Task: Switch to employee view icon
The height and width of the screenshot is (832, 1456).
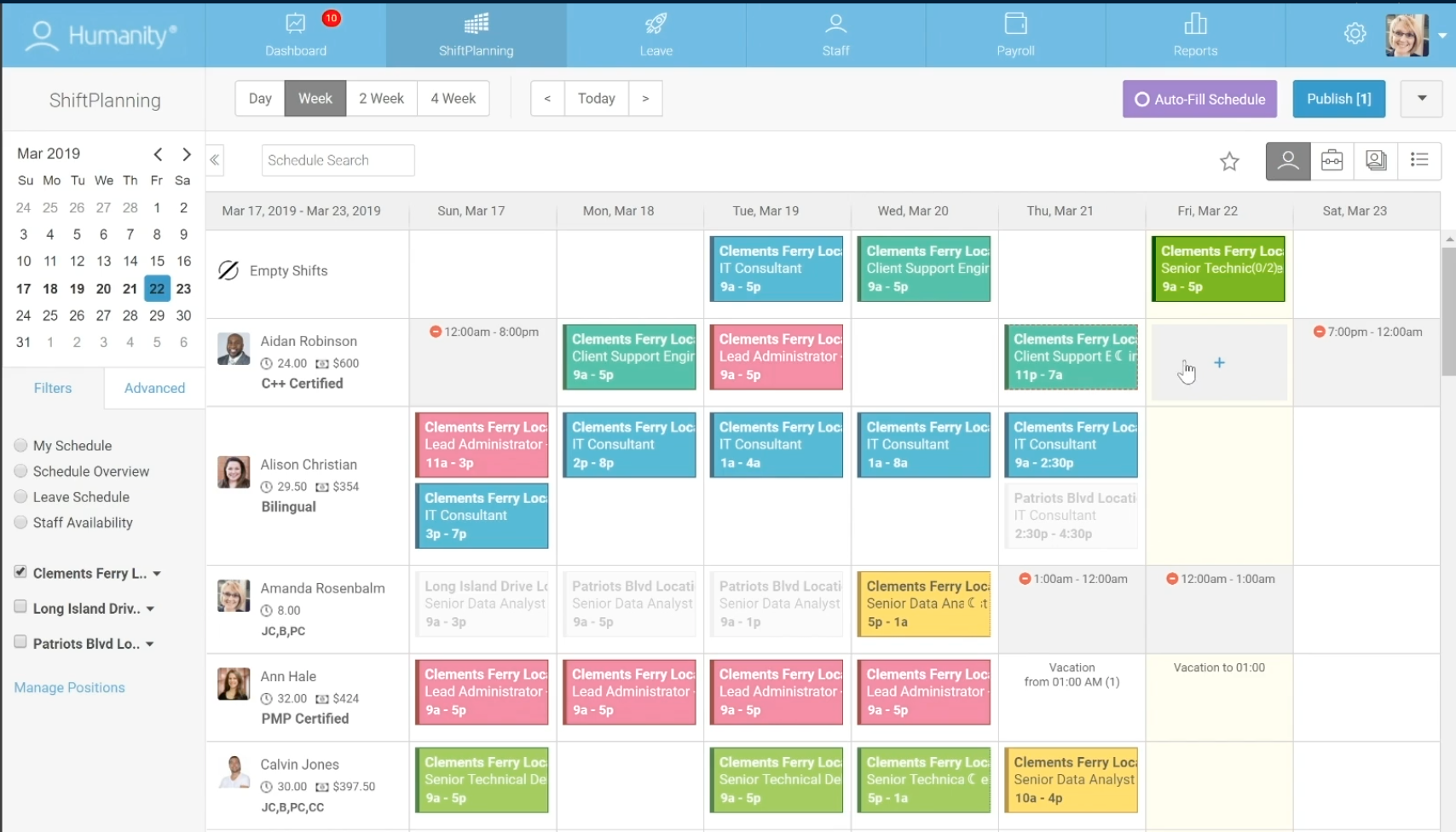Action: [1288, 160]
